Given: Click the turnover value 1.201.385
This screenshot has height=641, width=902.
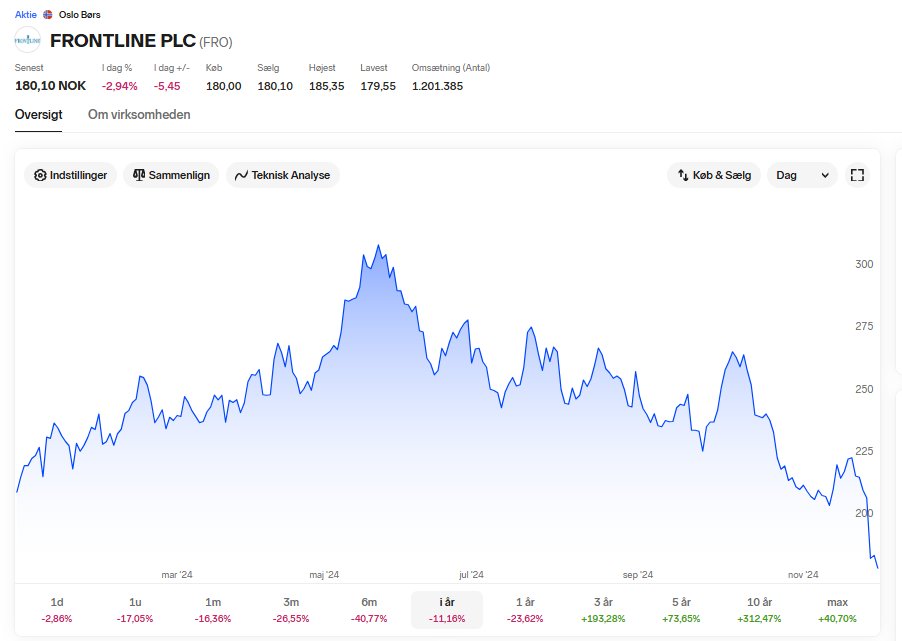Looking at the screenshot, I should (437, 86).
